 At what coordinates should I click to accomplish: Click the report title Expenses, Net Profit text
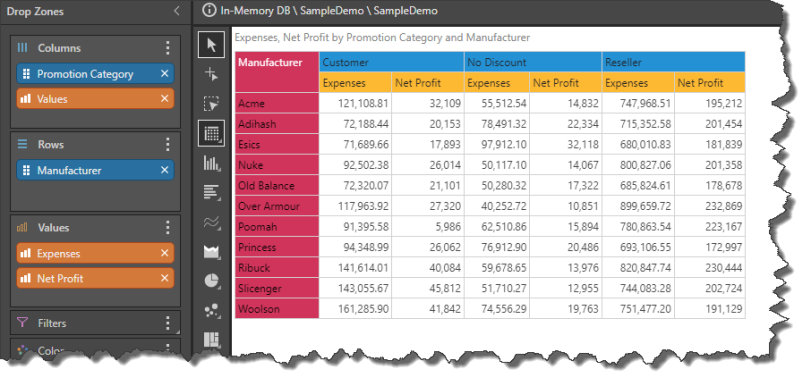coord(382,37)
